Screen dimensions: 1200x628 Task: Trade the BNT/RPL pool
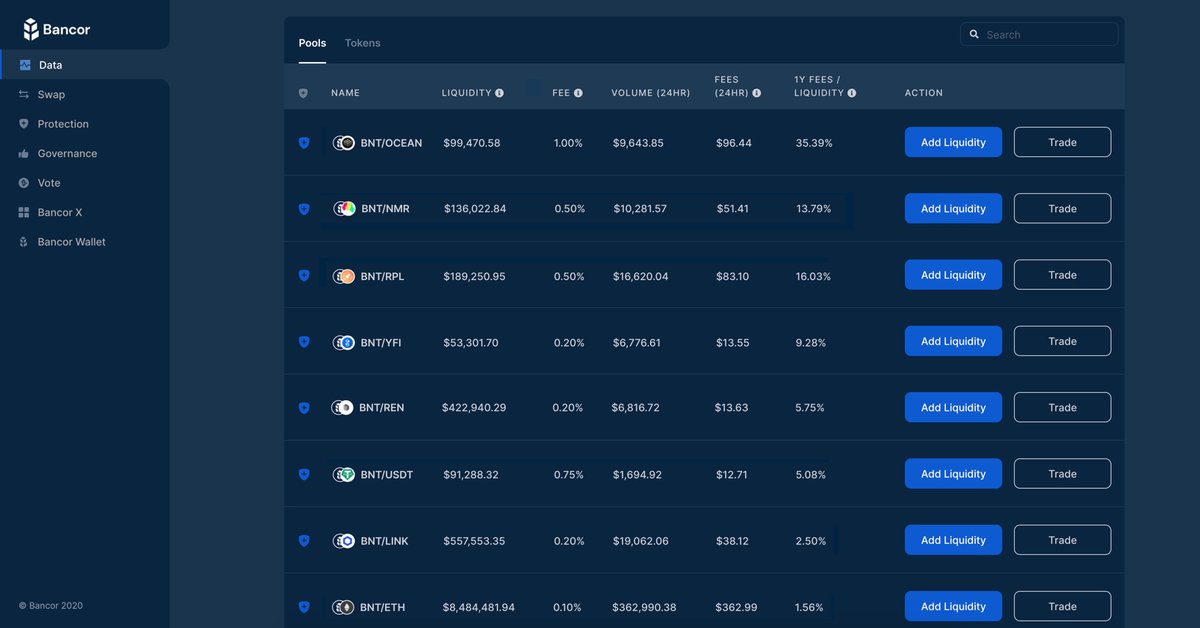[x=1062, y=275]
